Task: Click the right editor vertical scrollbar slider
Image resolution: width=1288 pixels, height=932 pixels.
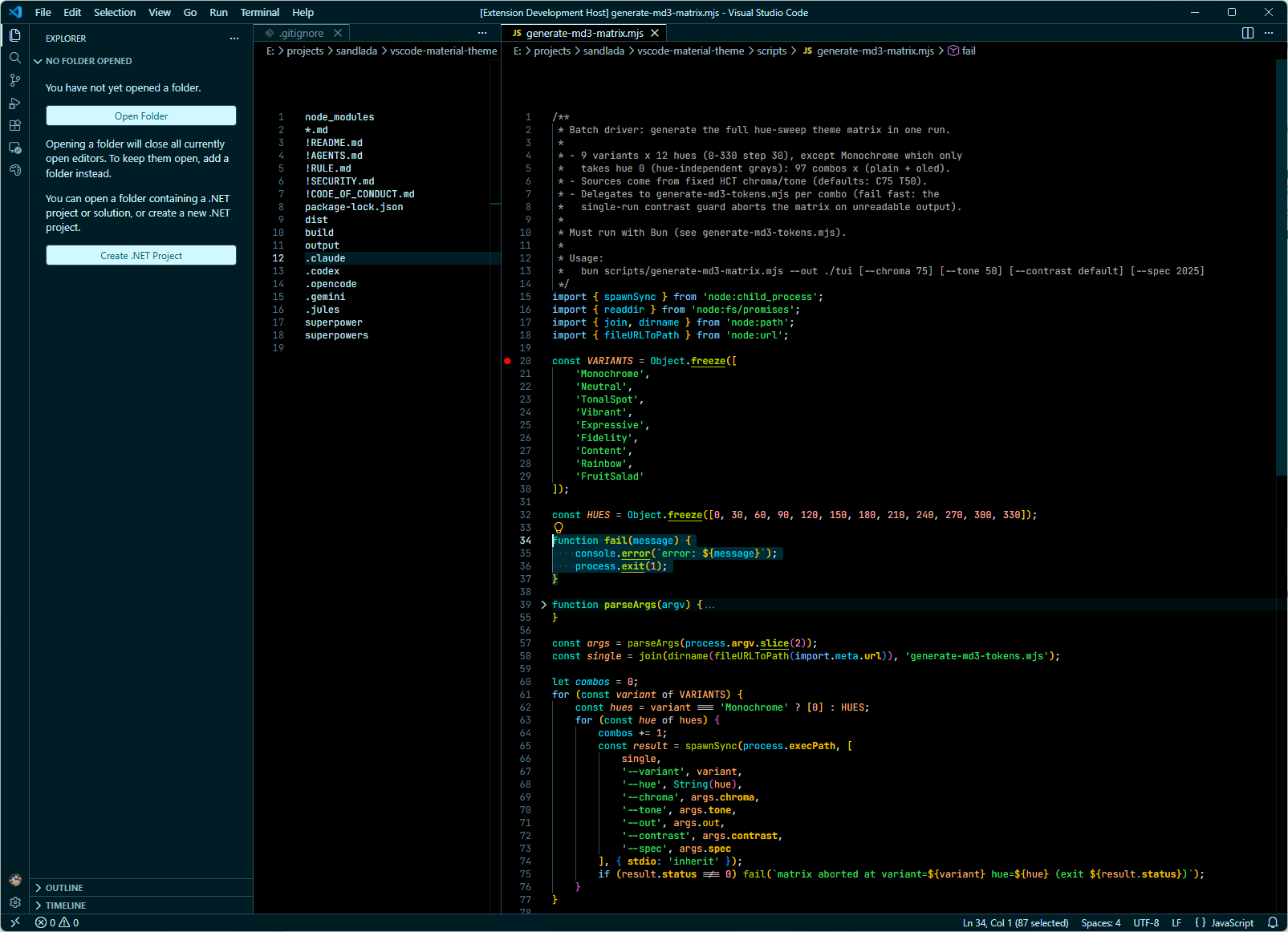Action: pos(1281,267)
